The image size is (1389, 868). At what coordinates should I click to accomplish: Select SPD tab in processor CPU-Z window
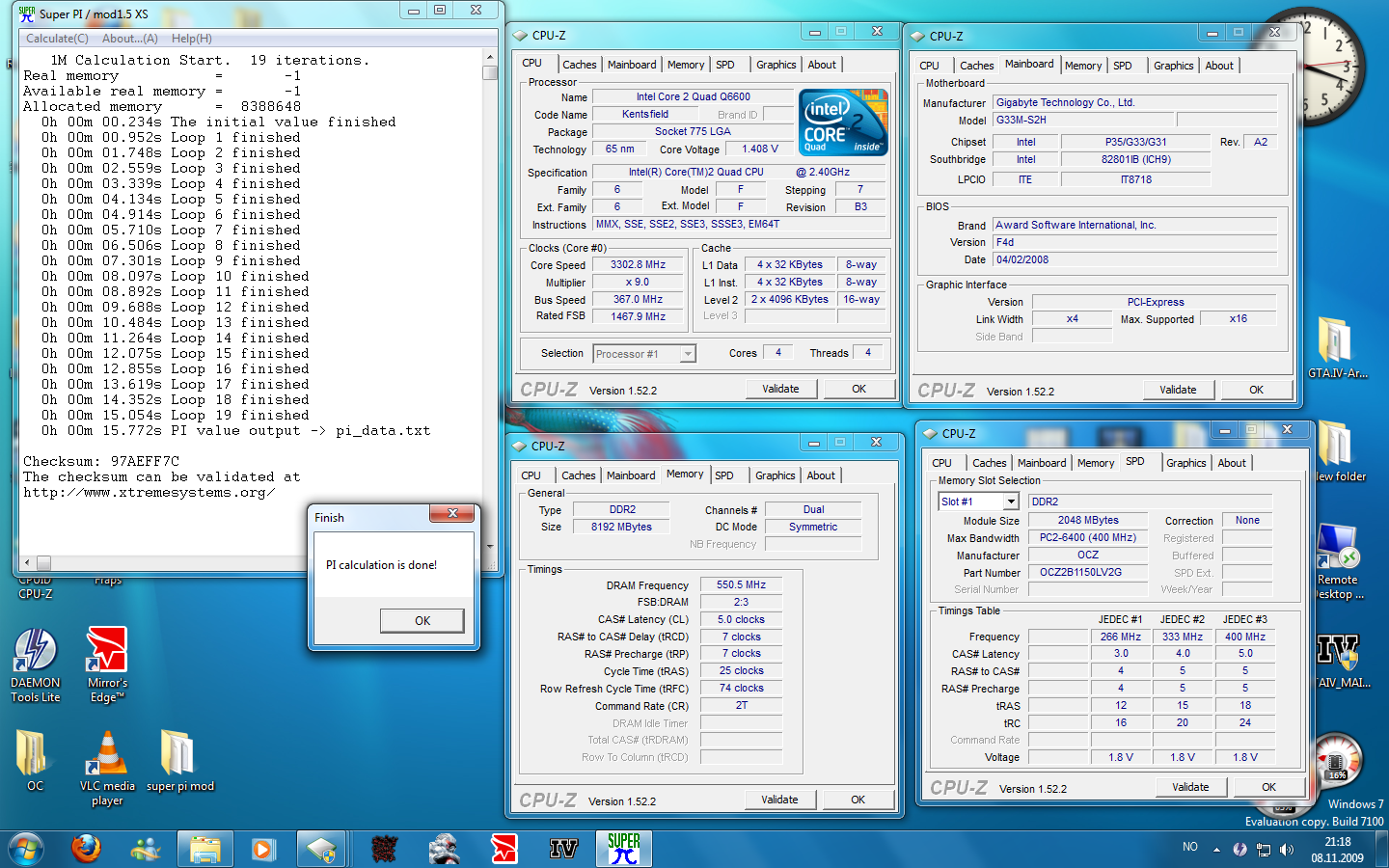pos(725,65)
